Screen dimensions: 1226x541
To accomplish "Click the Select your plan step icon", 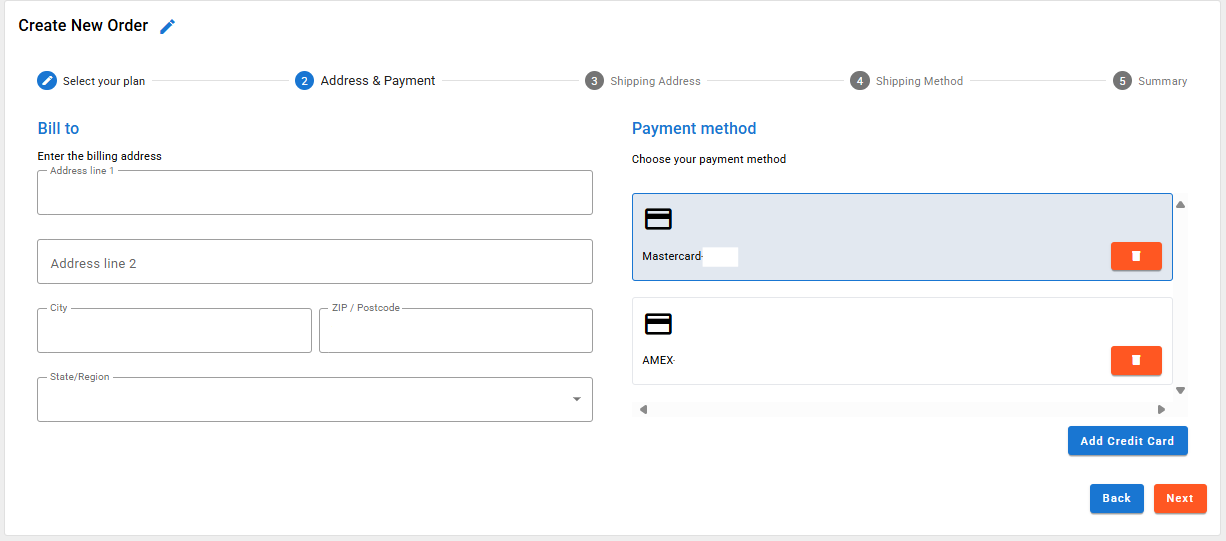I will 47,81.
